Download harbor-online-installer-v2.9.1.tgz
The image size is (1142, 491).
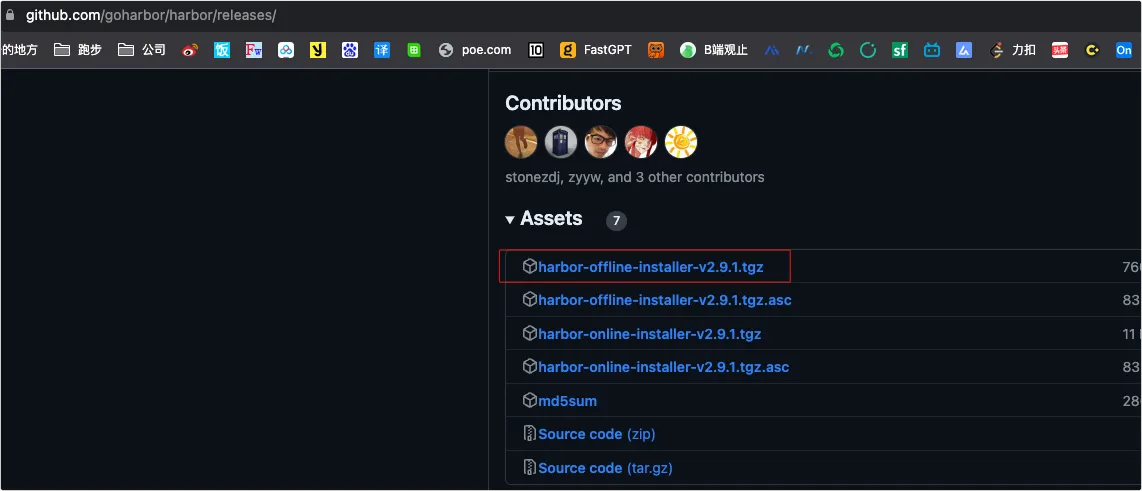click(x=650, y=334)
